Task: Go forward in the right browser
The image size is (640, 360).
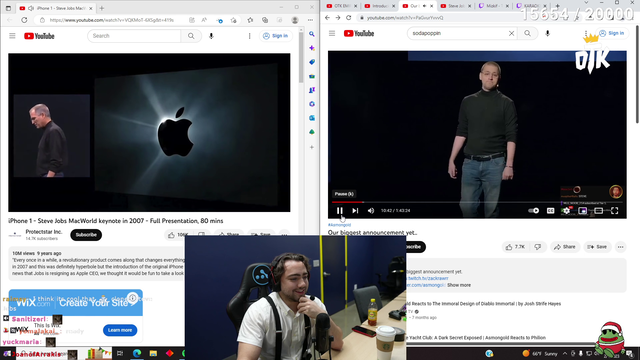Action: (x=338, y=18)
